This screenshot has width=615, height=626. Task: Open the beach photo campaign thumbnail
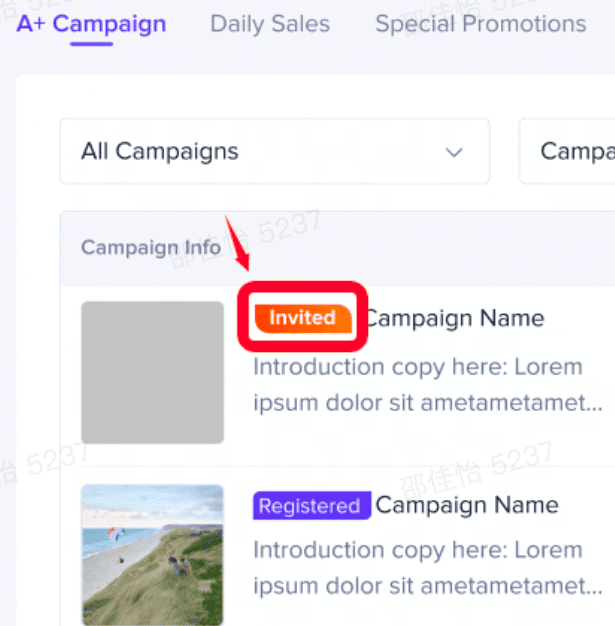[x=153, y=555]
